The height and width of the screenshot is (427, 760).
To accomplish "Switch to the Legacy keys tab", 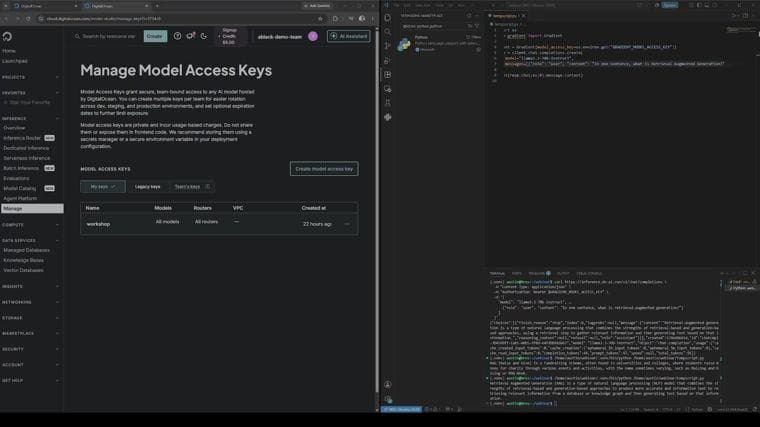I will (x=147, y=187).
